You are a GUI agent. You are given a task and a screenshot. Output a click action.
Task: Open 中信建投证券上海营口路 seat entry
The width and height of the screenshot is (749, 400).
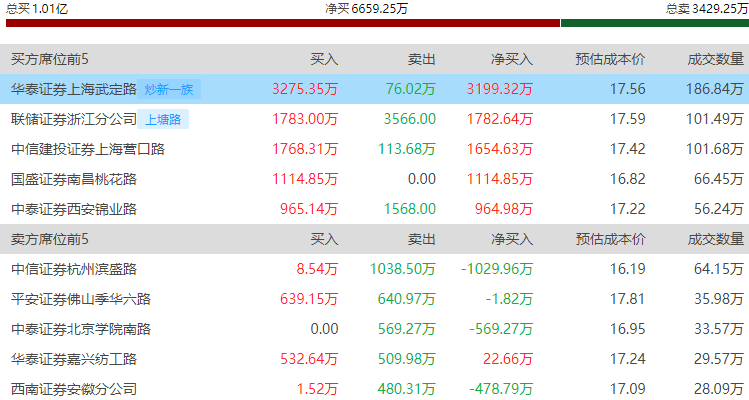coord(88,149)
